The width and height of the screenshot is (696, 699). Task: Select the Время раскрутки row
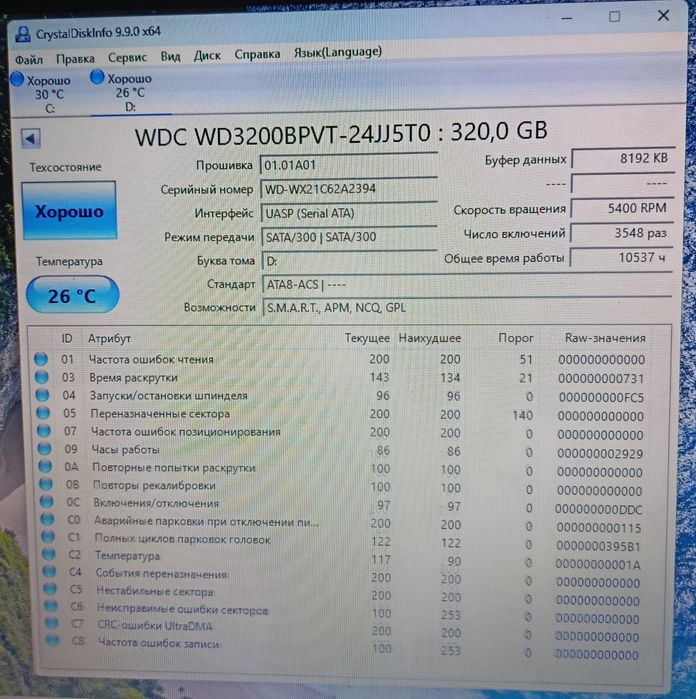click(x=342, y=378)
